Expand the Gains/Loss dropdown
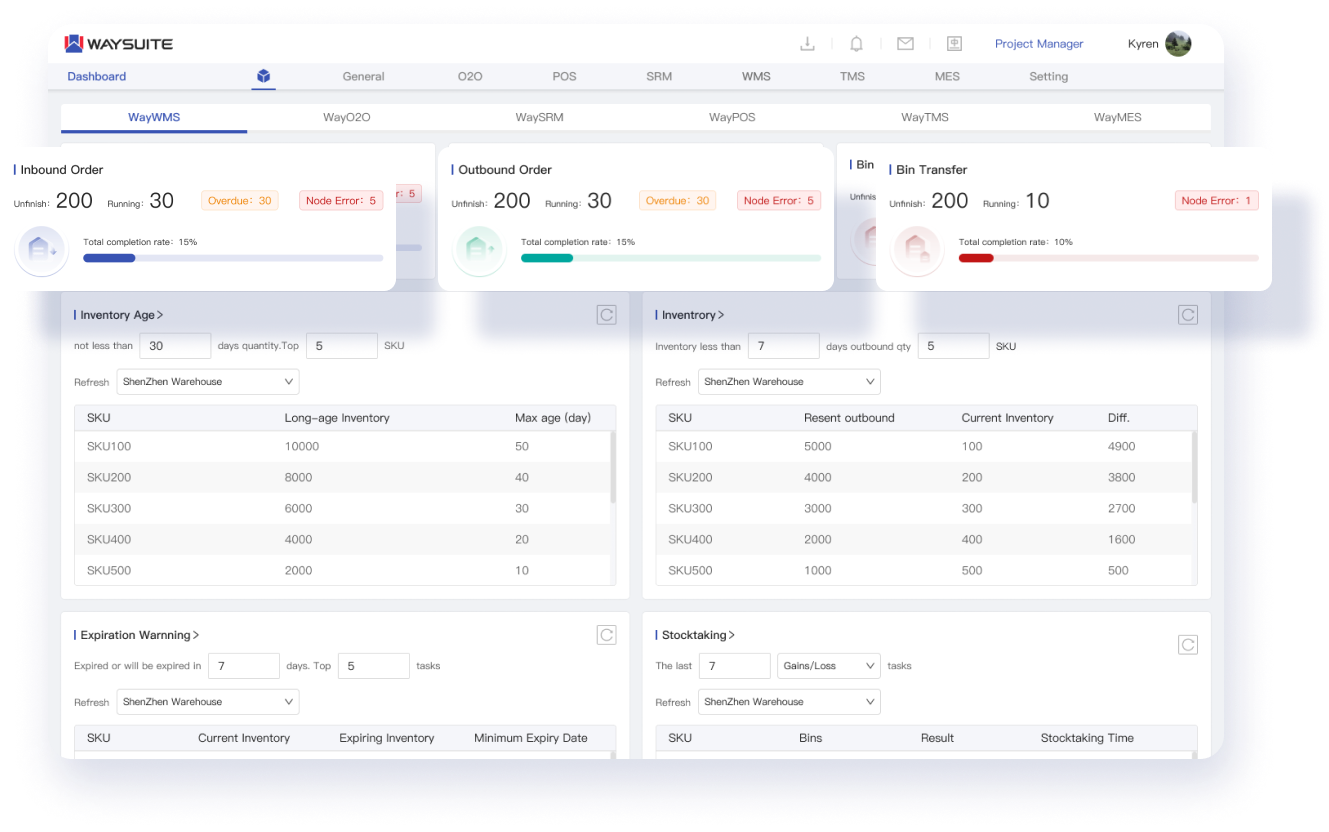 coord(828,666)
